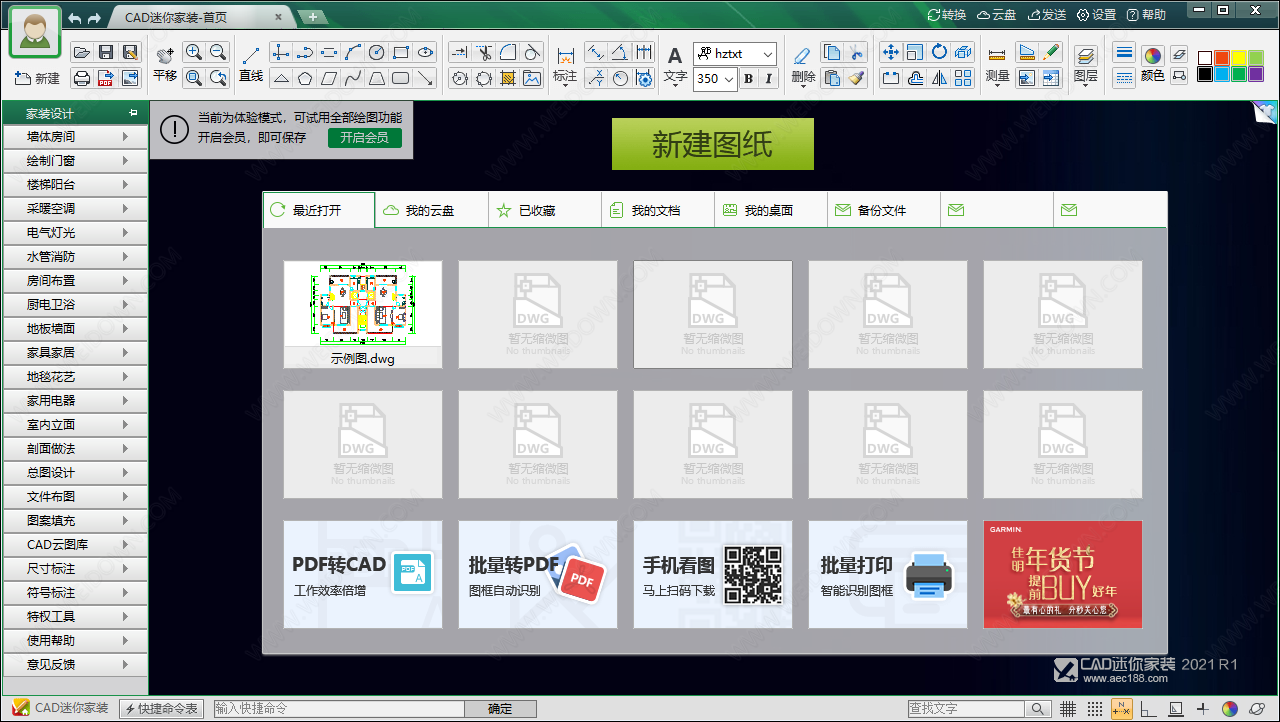Select the trim scissors tool
This screenshot has width=1280, height=722.
click(484, 52)
